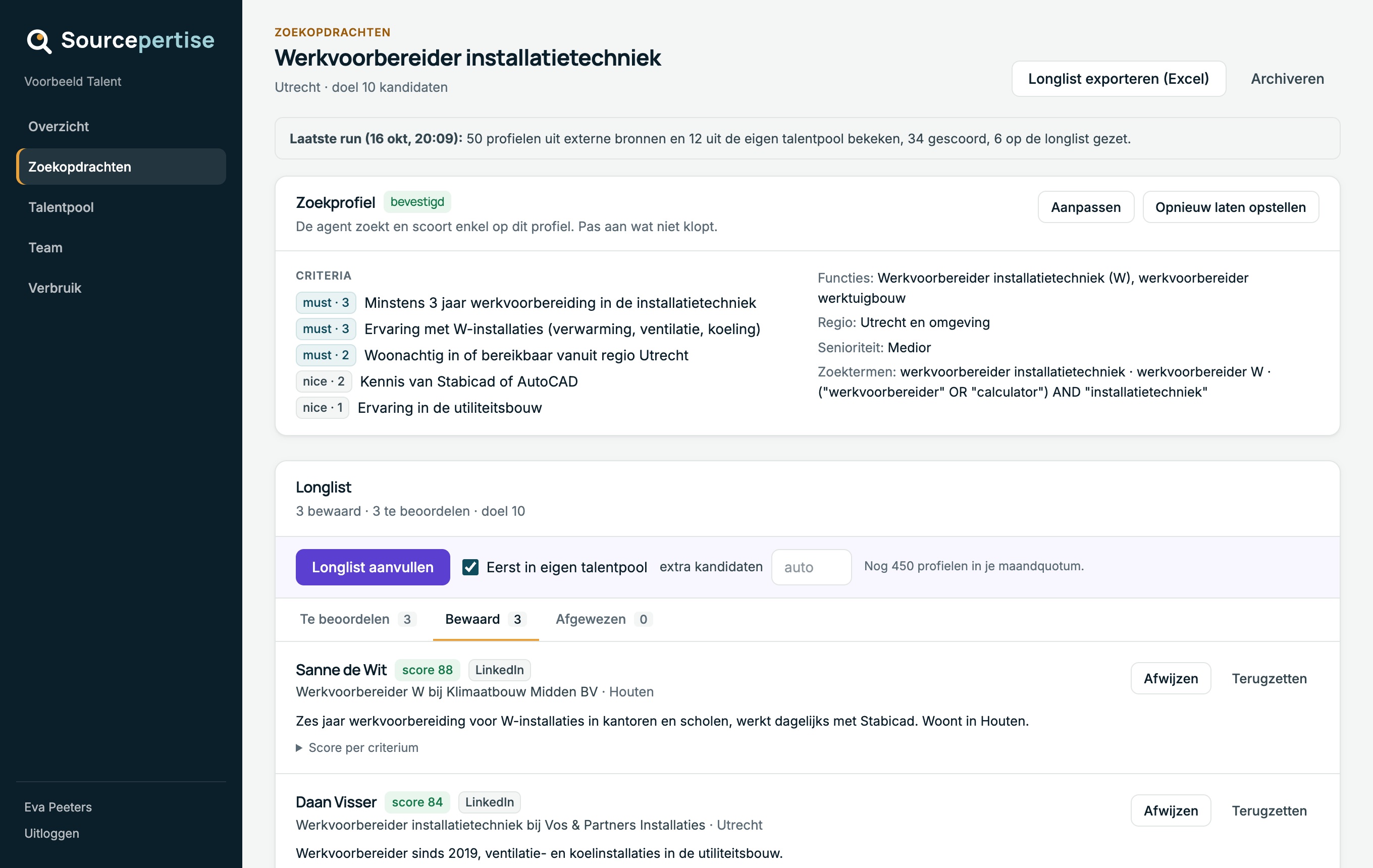Click the "nice · 1" weight badge
The height and width of the screenshot is (868, 1373).
[x=322, y=407]
